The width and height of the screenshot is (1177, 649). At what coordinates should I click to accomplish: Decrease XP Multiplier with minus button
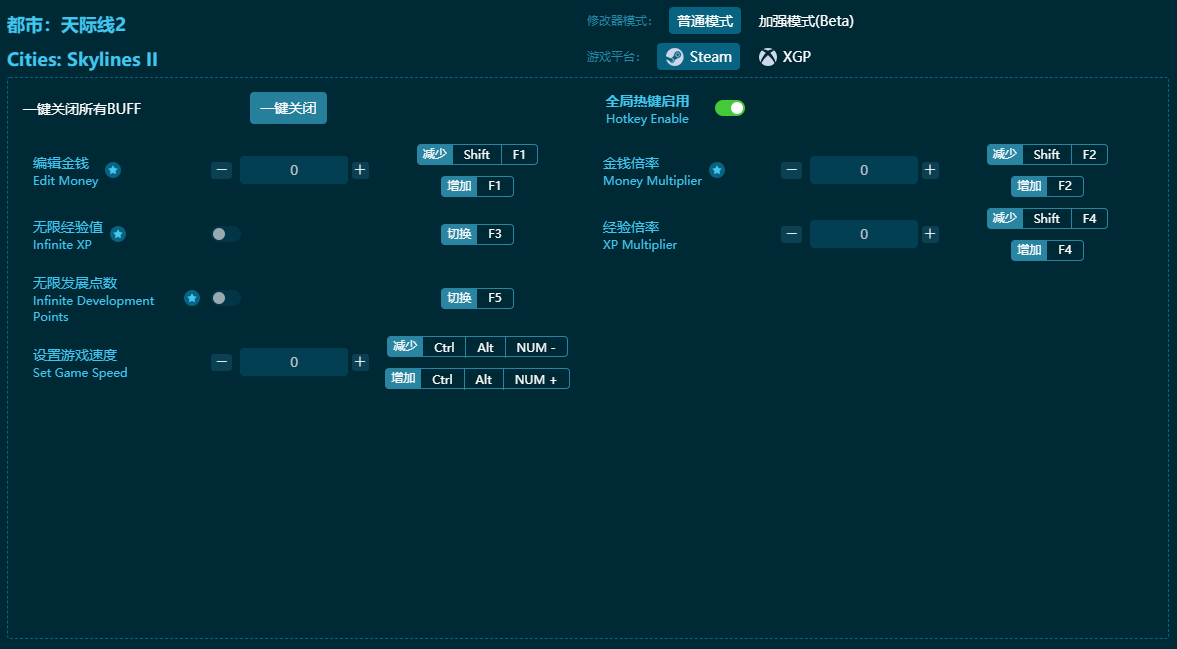(792, 234)
